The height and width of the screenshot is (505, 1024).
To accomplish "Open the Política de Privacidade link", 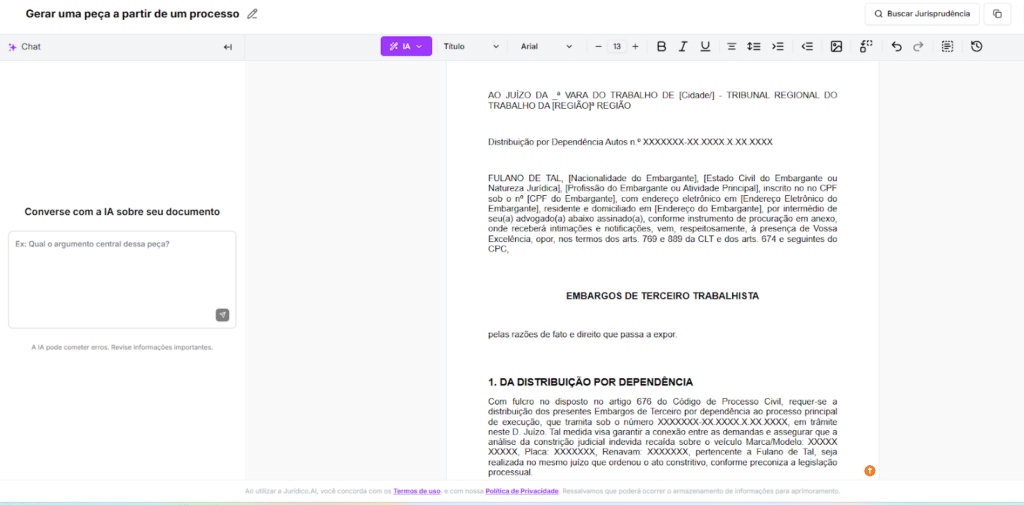I will [522, 491].
